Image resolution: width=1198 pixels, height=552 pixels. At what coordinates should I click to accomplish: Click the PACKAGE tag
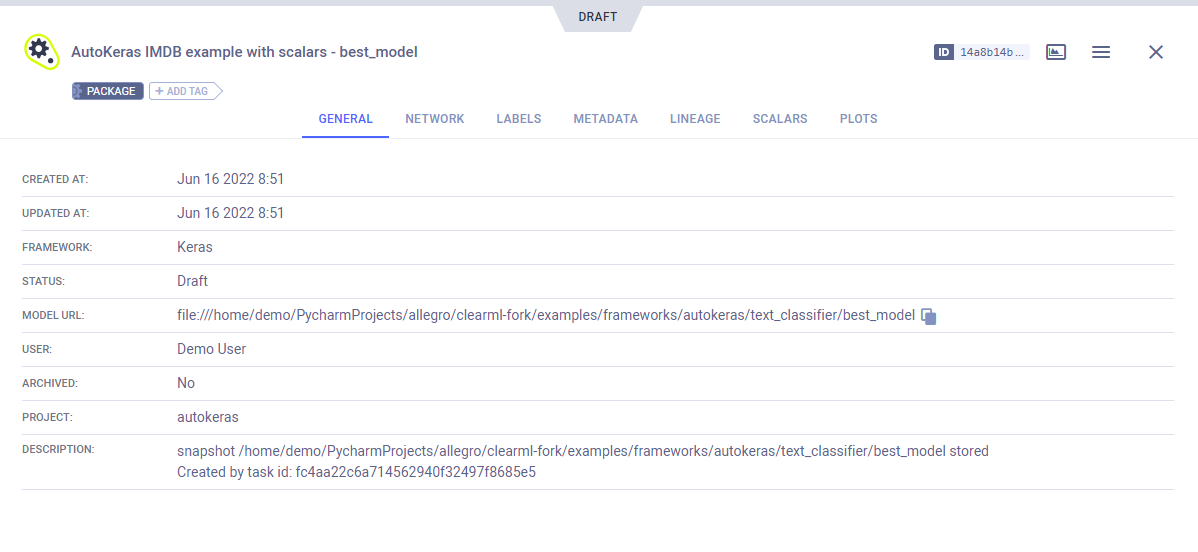pyautogui.click(x=108, y=91)
